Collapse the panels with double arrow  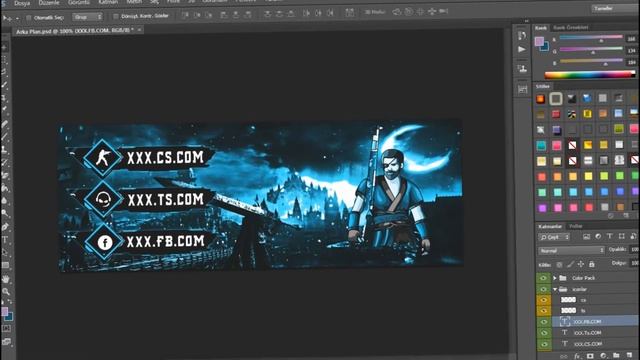527,21
